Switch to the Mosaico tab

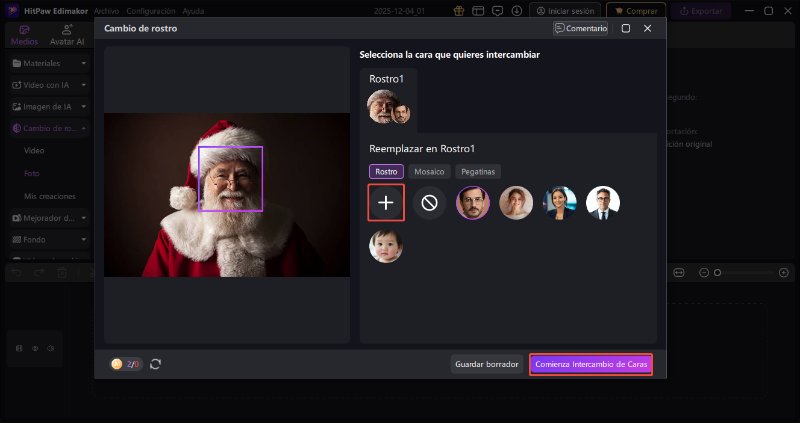[429, 171]
